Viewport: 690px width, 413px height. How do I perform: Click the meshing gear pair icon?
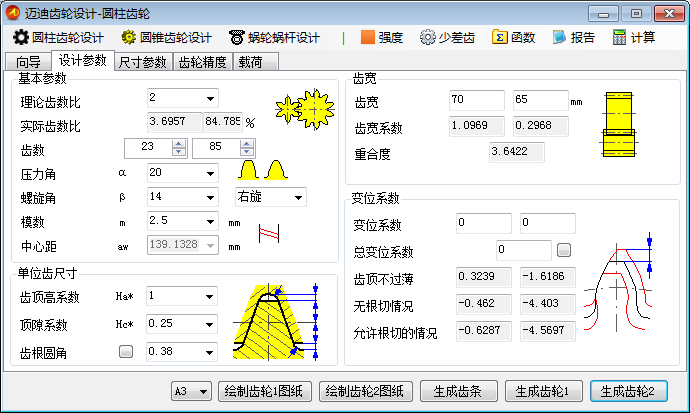[x=305, y=109]
